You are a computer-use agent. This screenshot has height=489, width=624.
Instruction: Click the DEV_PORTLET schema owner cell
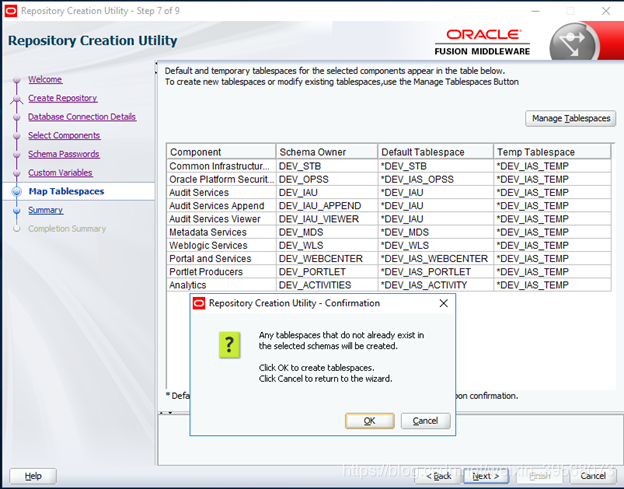[x=327, y=272]
